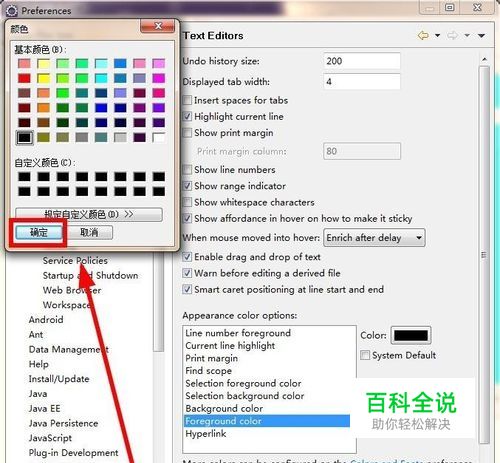500x463 pixels.
Task: Open Workspace preferences tree item
Action: (x=67, y=305)
